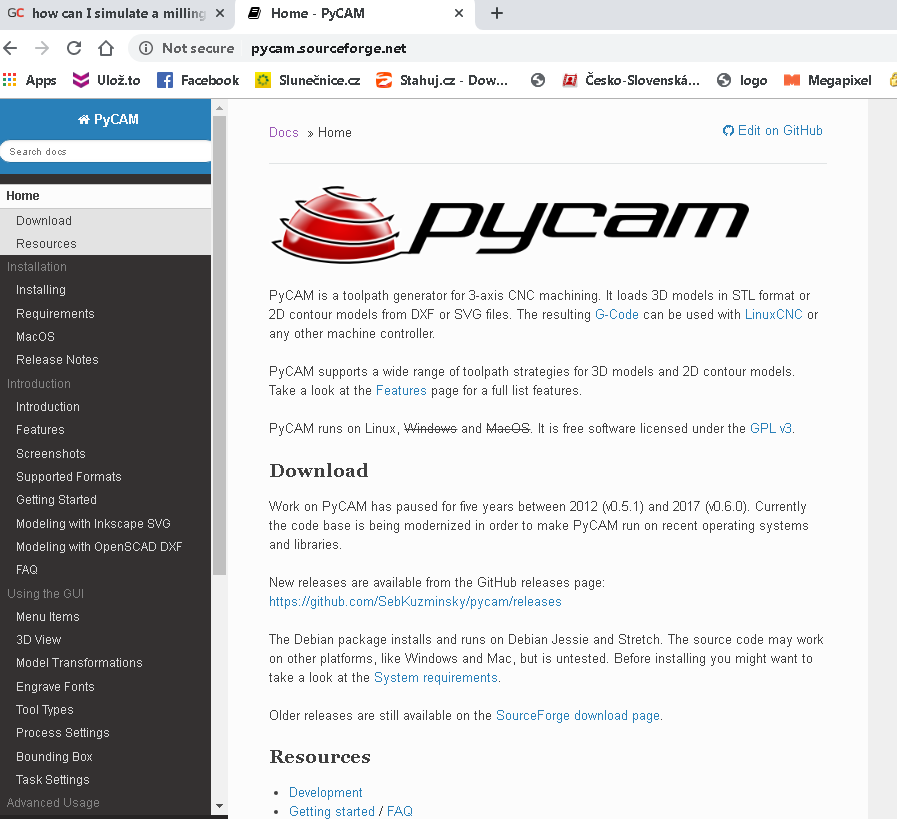Screen dimensions: 897x819
Task: Open the Apps grid bookmark
Action: point(30,81)
